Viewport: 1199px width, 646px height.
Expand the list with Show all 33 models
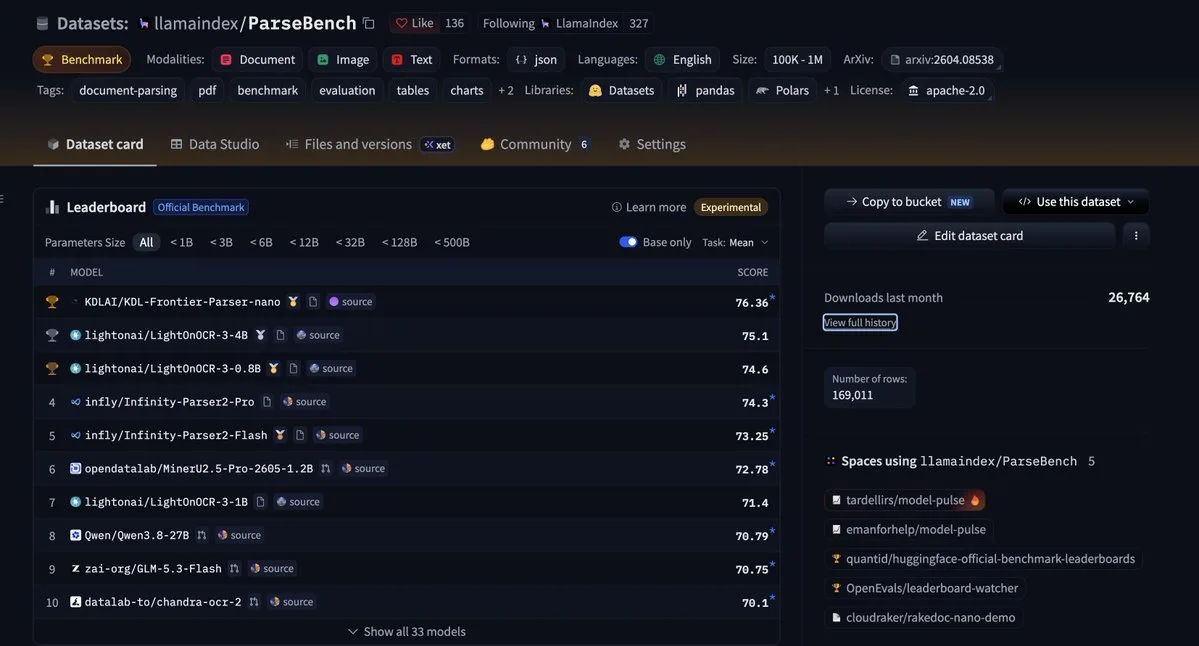pos(407,631)
